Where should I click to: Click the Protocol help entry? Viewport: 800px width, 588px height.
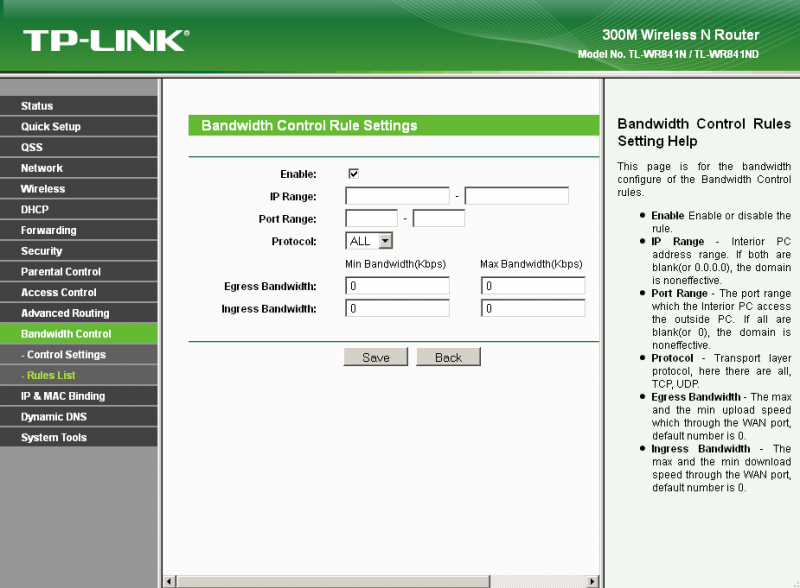(x=721, y=371)
